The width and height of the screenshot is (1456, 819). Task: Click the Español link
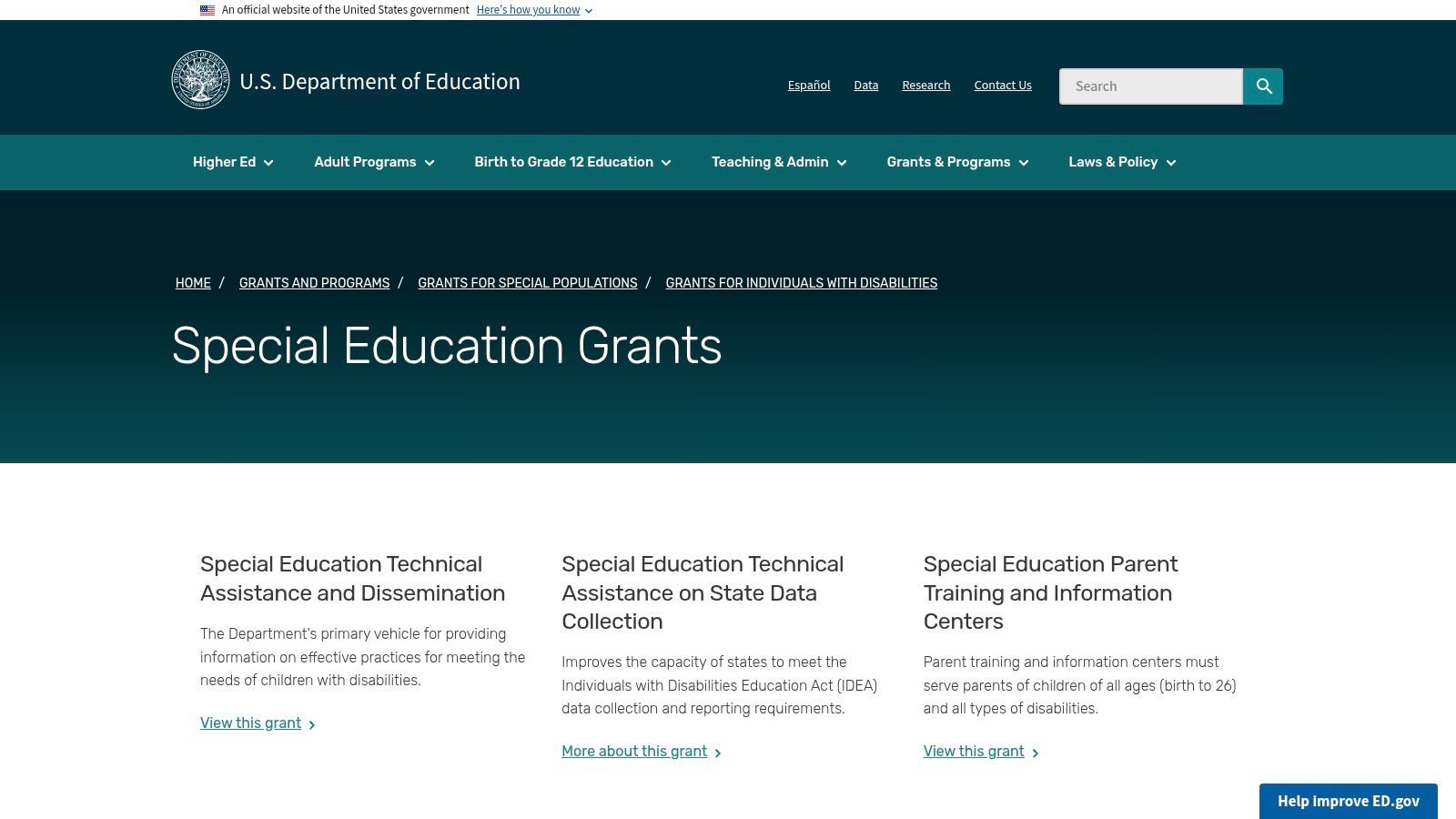[808, 85]
